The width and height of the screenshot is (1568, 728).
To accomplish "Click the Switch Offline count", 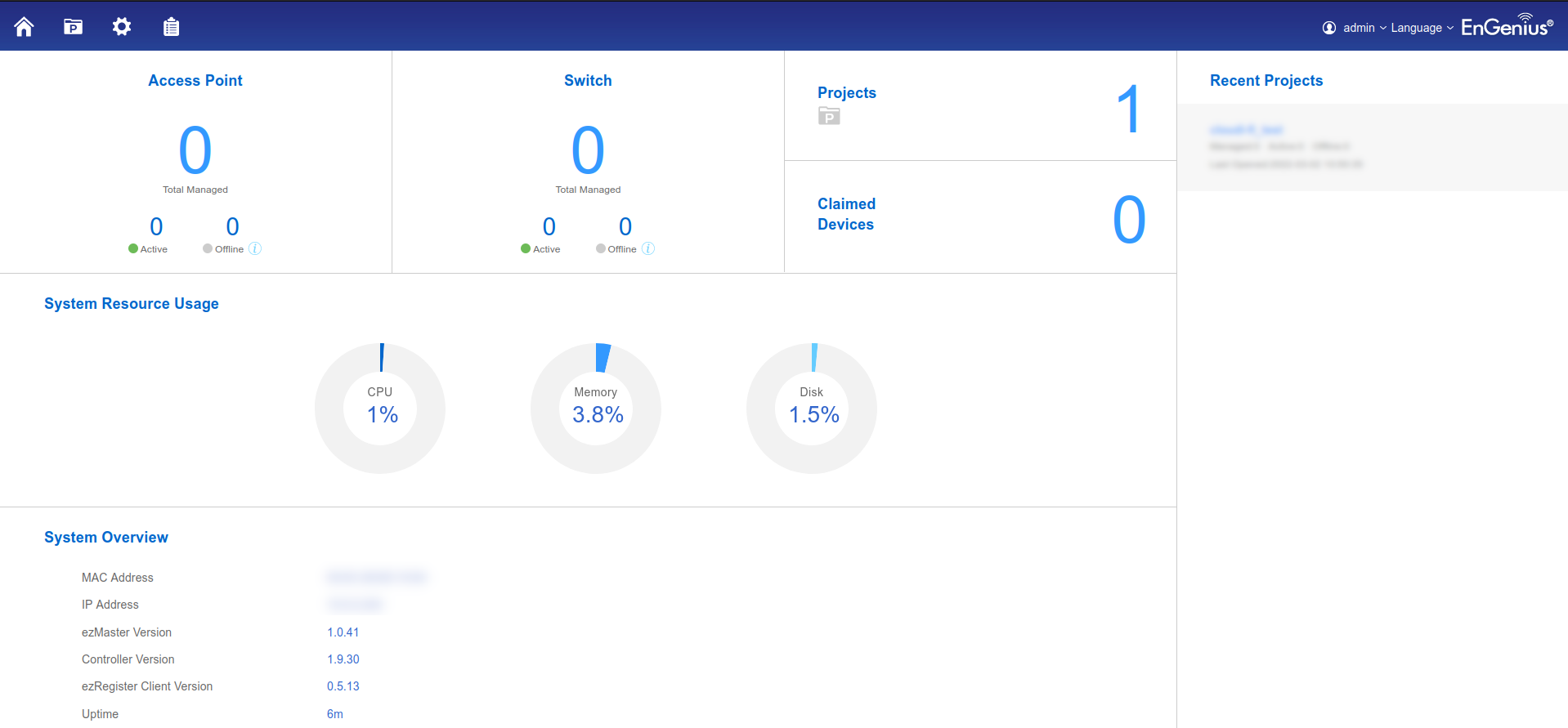I will [x=625, y=226].
